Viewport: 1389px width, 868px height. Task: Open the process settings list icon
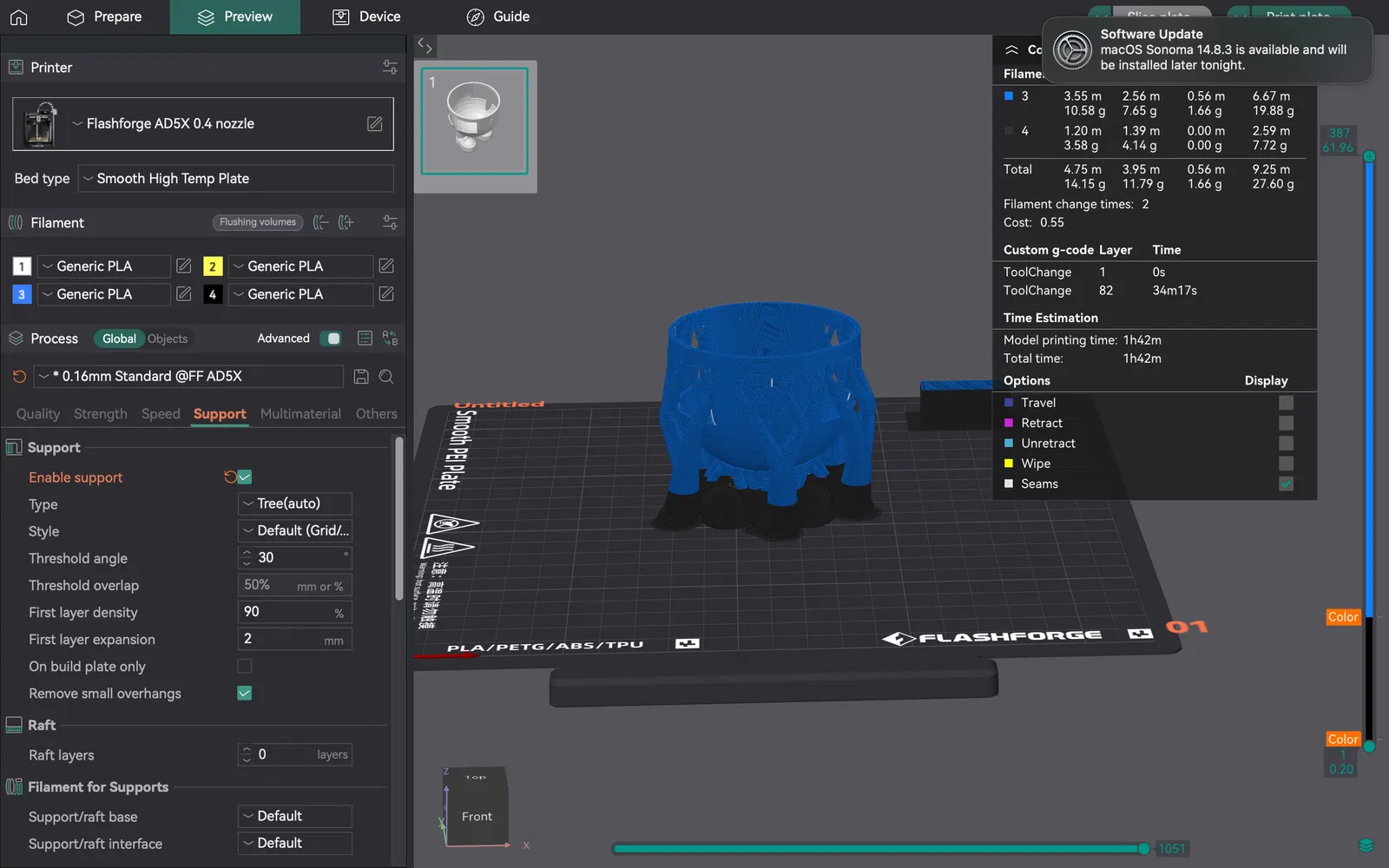point(365,339)
